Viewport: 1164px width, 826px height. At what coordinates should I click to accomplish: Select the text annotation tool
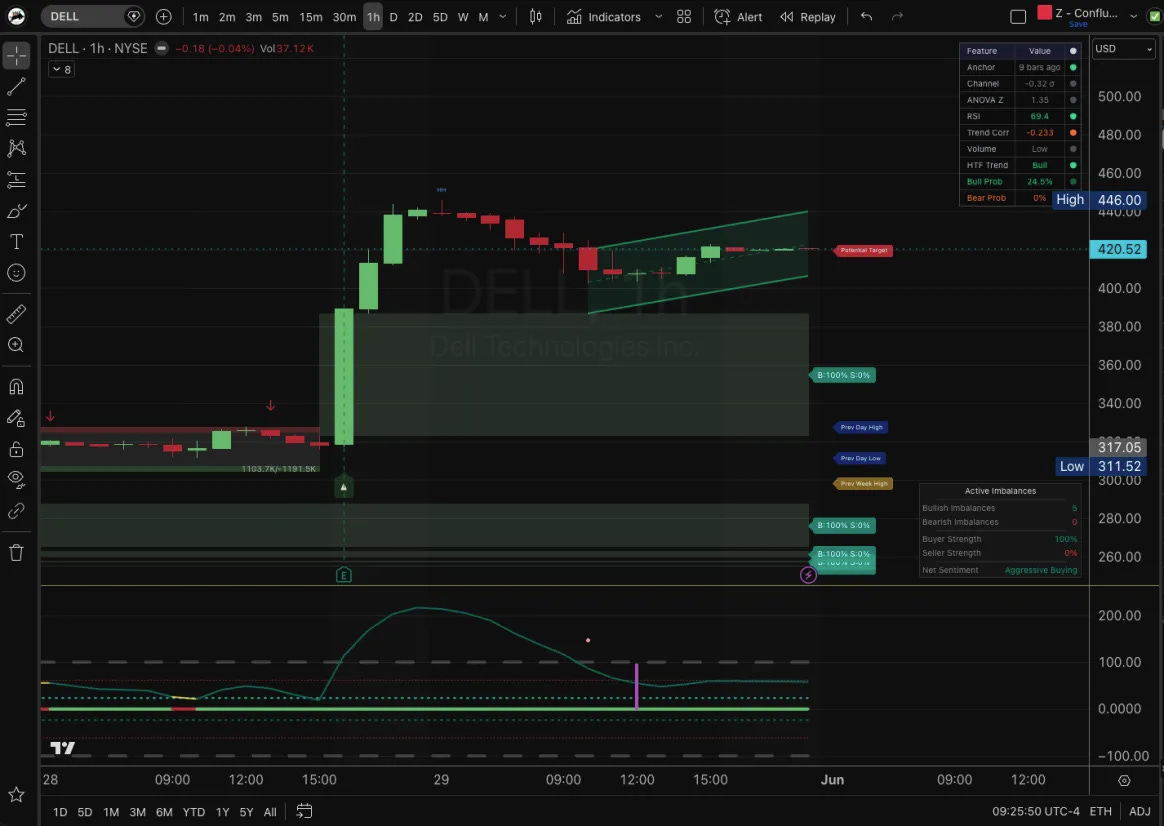click(16, 242)
